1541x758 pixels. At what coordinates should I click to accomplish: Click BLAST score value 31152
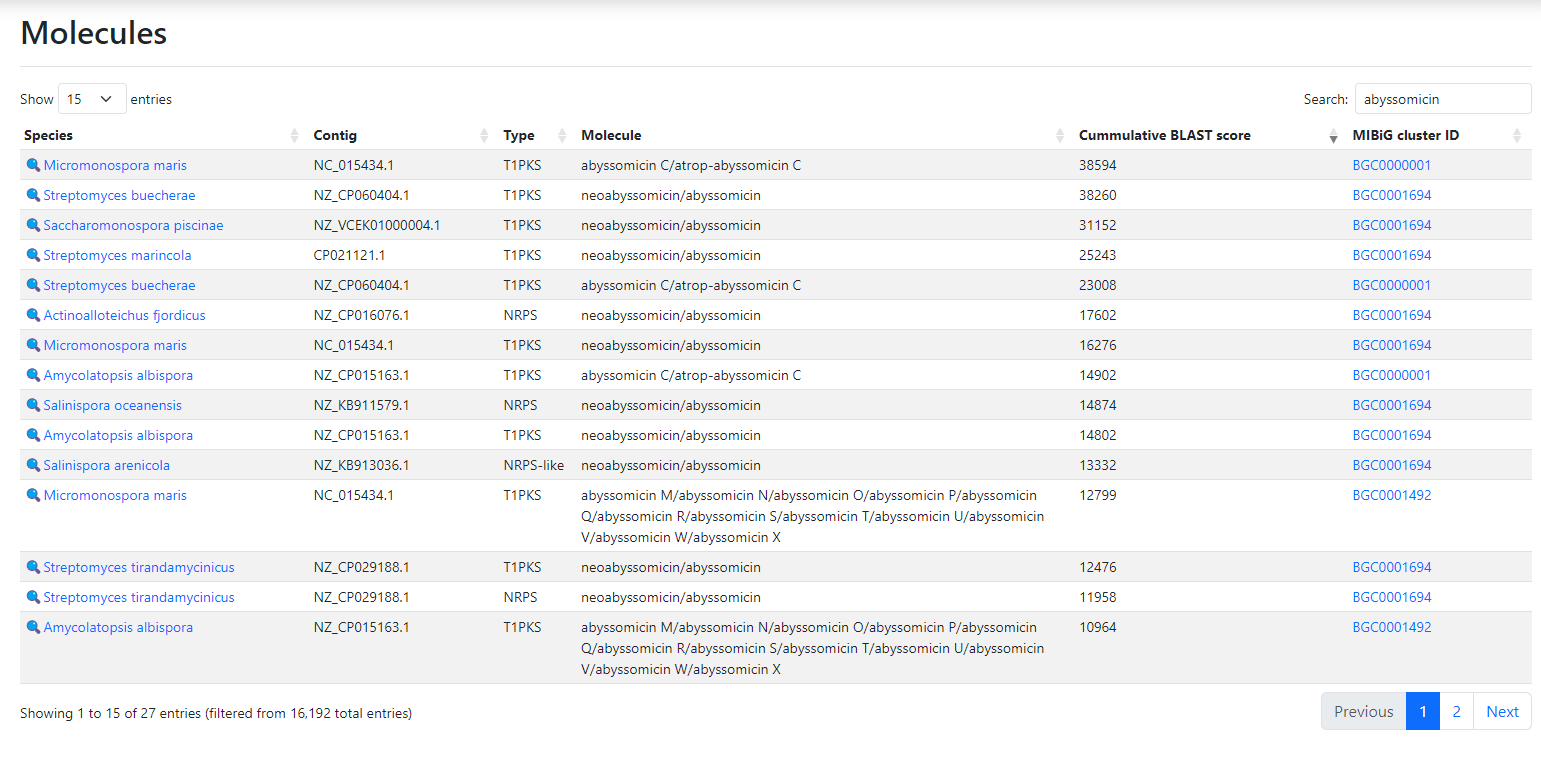[1098, 225]
